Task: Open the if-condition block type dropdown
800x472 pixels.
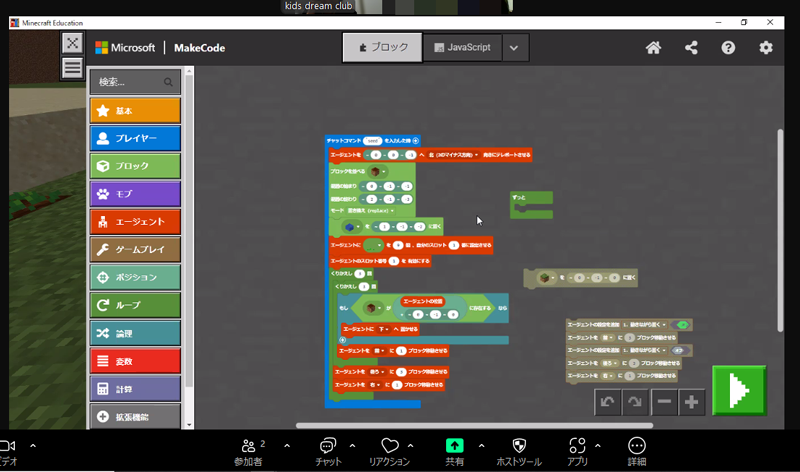Action: pyautogui.click(x=373, y=308)
